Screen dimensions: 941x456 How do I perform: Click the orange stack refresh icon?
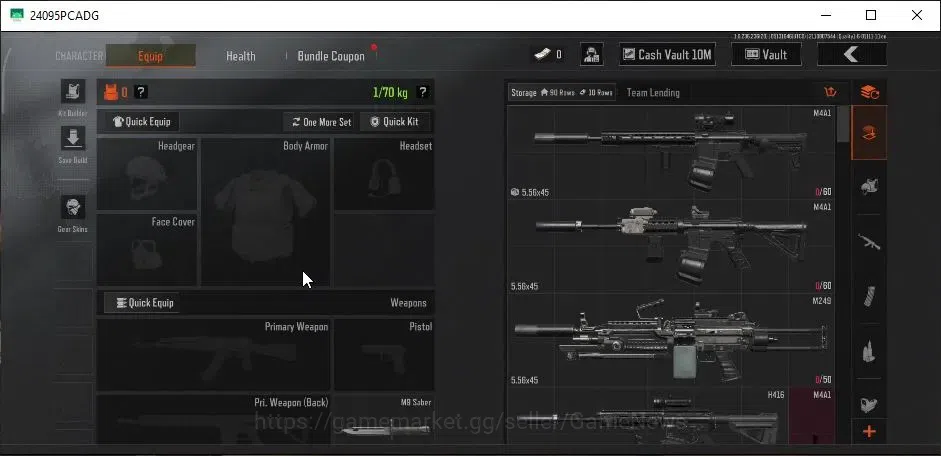tap(870, 92)
